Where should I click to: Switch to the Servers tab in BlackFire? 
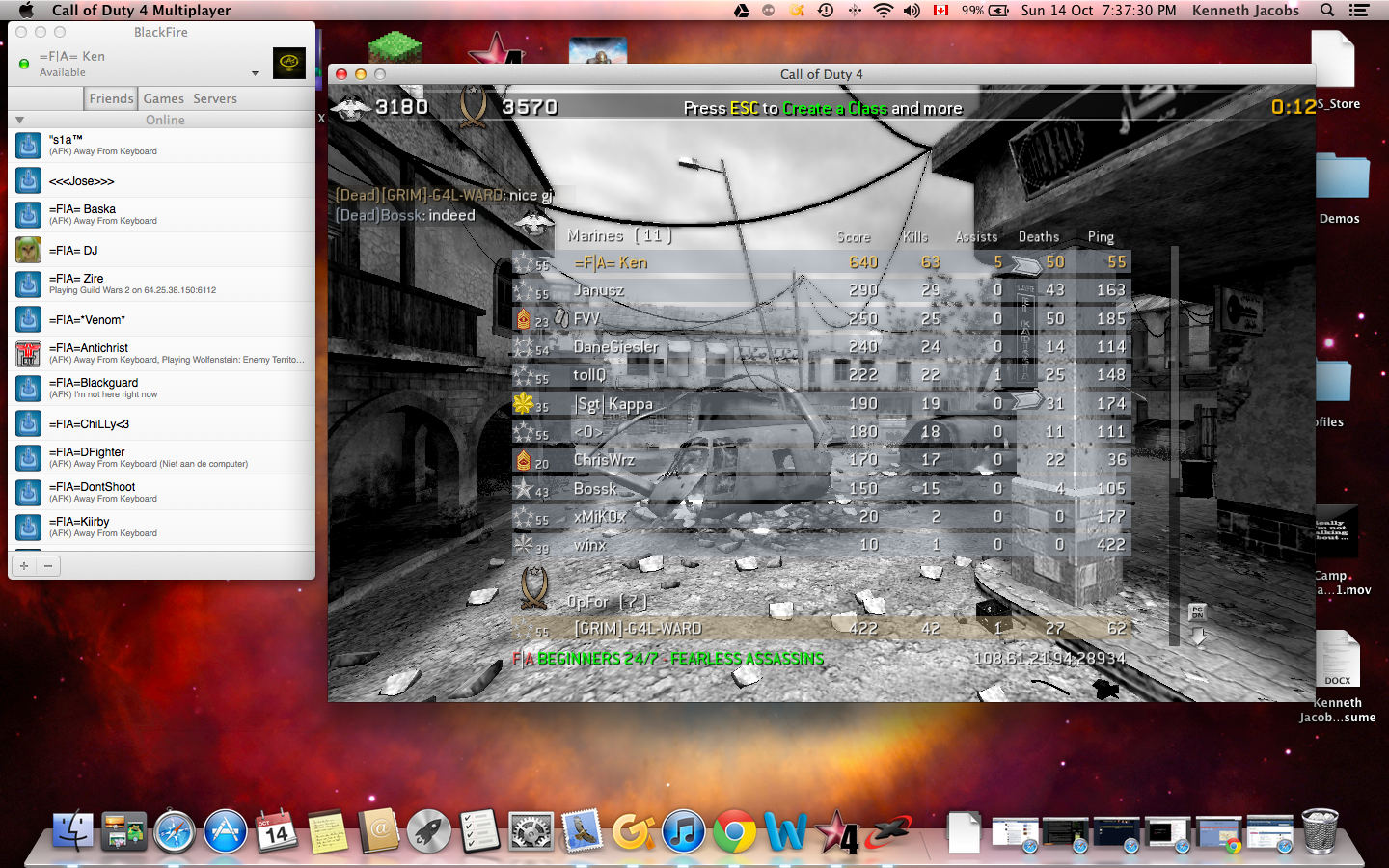click(215, 98)
